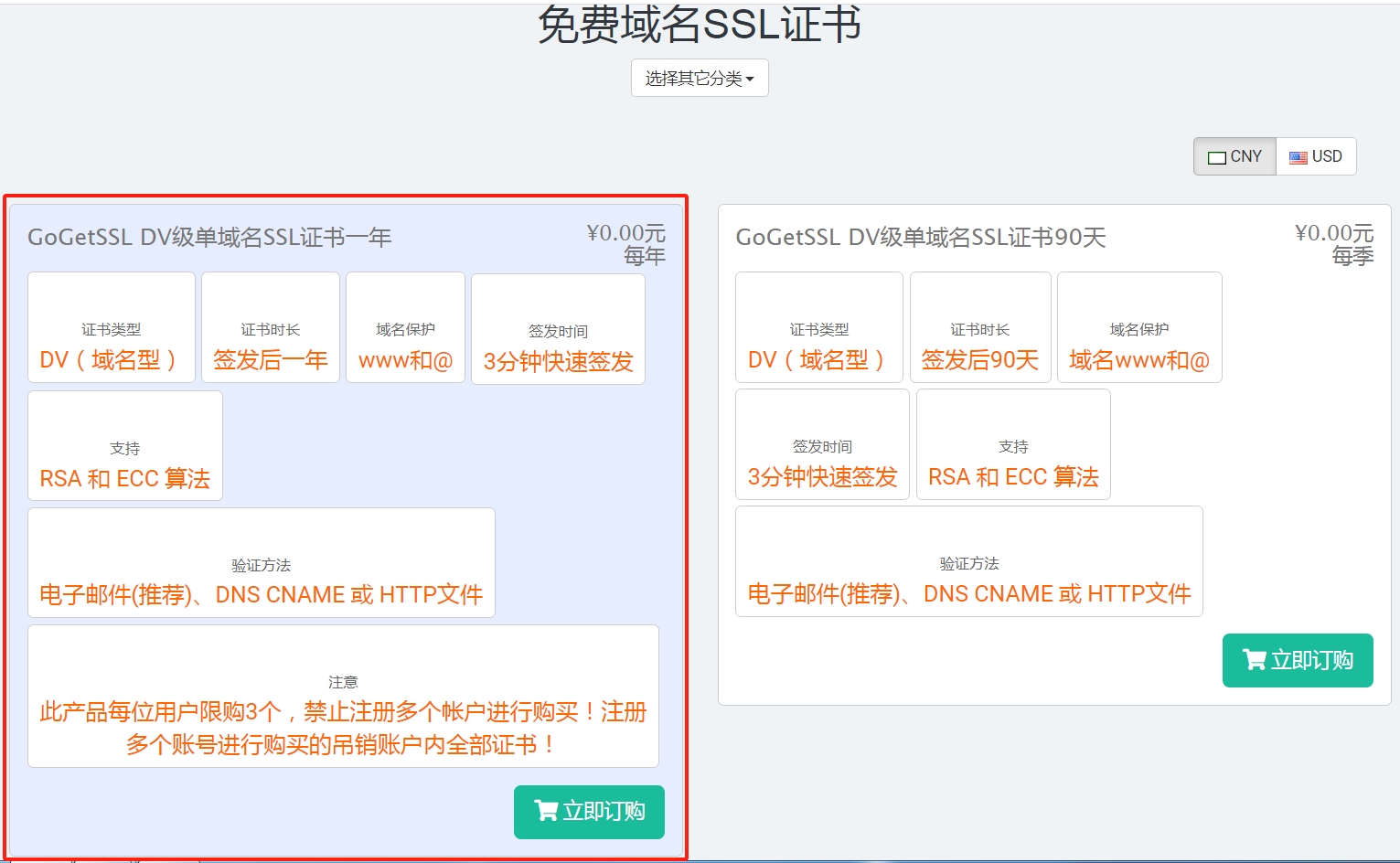Viewport: 1400px width, 863px height.
Task: Click 3分钟快速签发 in the 90-day card
Action: tap(822, 444)
